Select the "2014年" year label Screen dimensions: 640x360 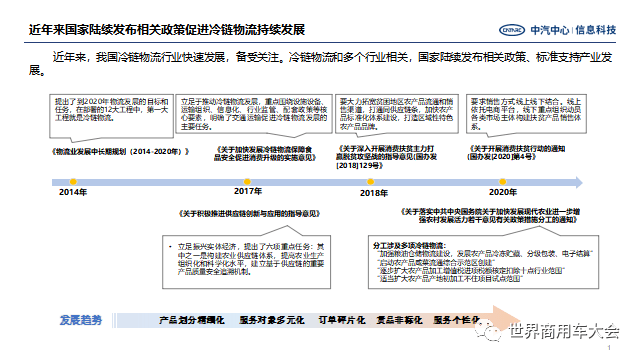coord(73,192)
